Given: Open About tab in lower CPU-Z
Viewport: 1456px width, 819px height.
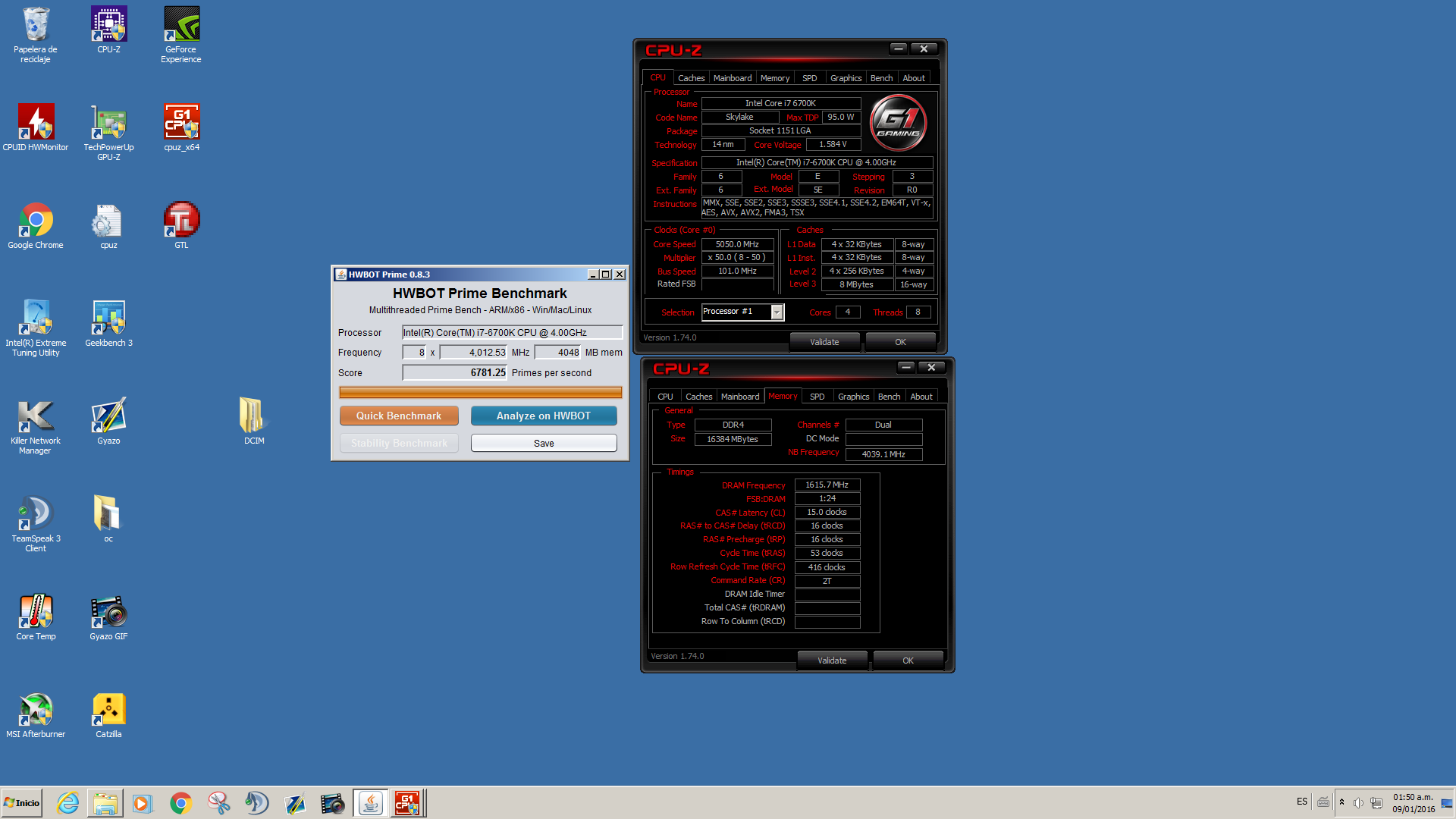Looking at the screenshot, I should (921, 397).
